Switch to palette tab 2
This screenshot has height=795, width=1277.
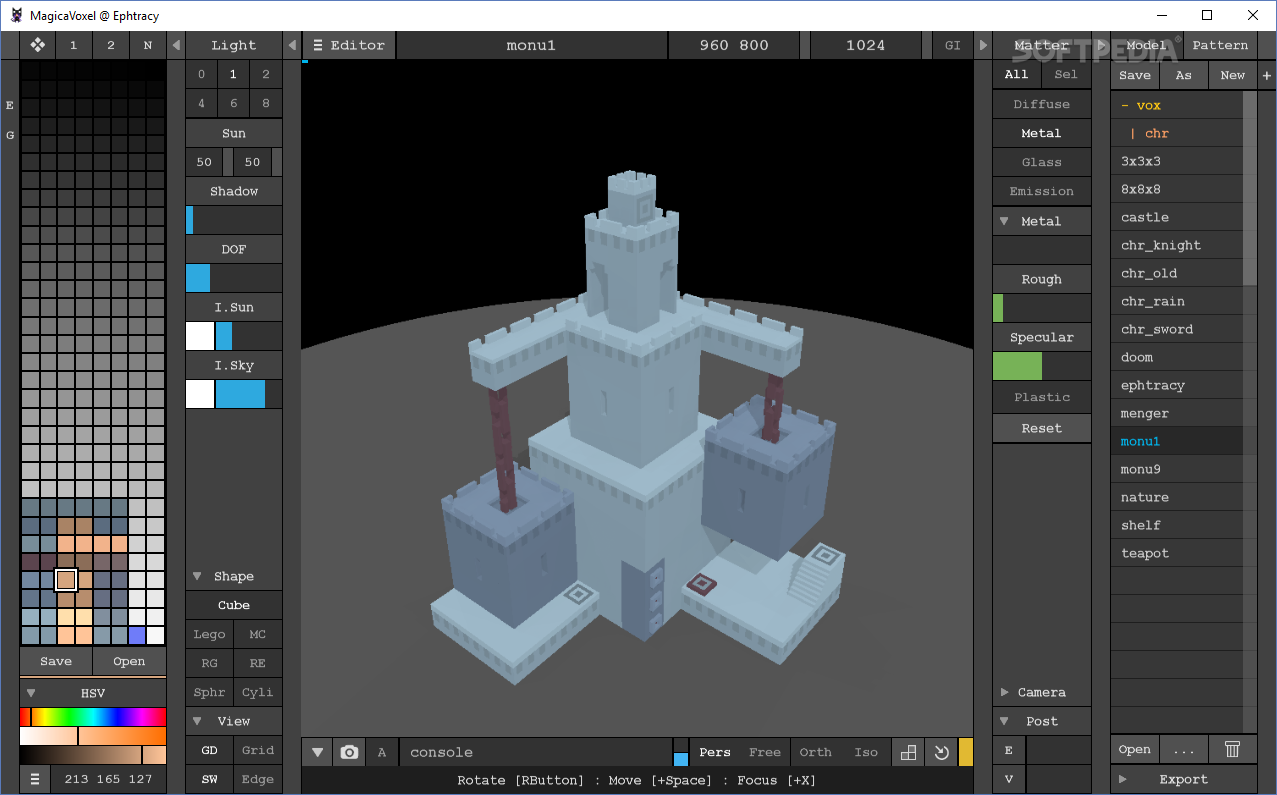(111, 45)
